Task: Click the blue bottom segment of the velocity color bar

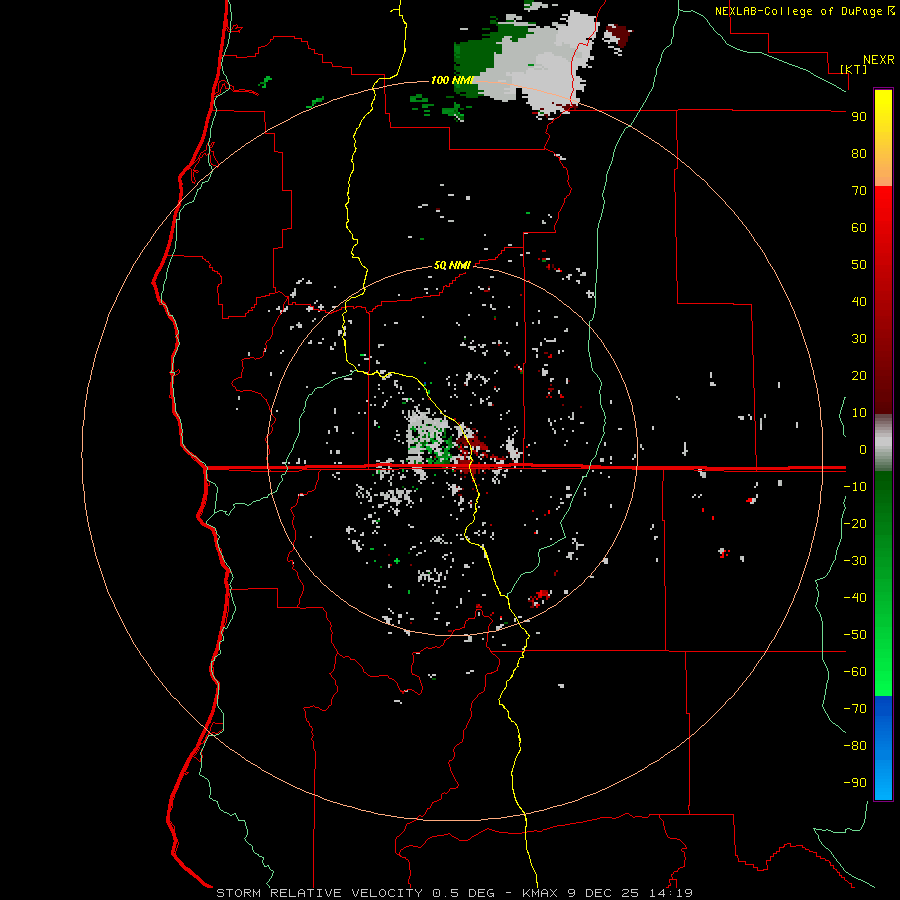Action: coord(883,748)
